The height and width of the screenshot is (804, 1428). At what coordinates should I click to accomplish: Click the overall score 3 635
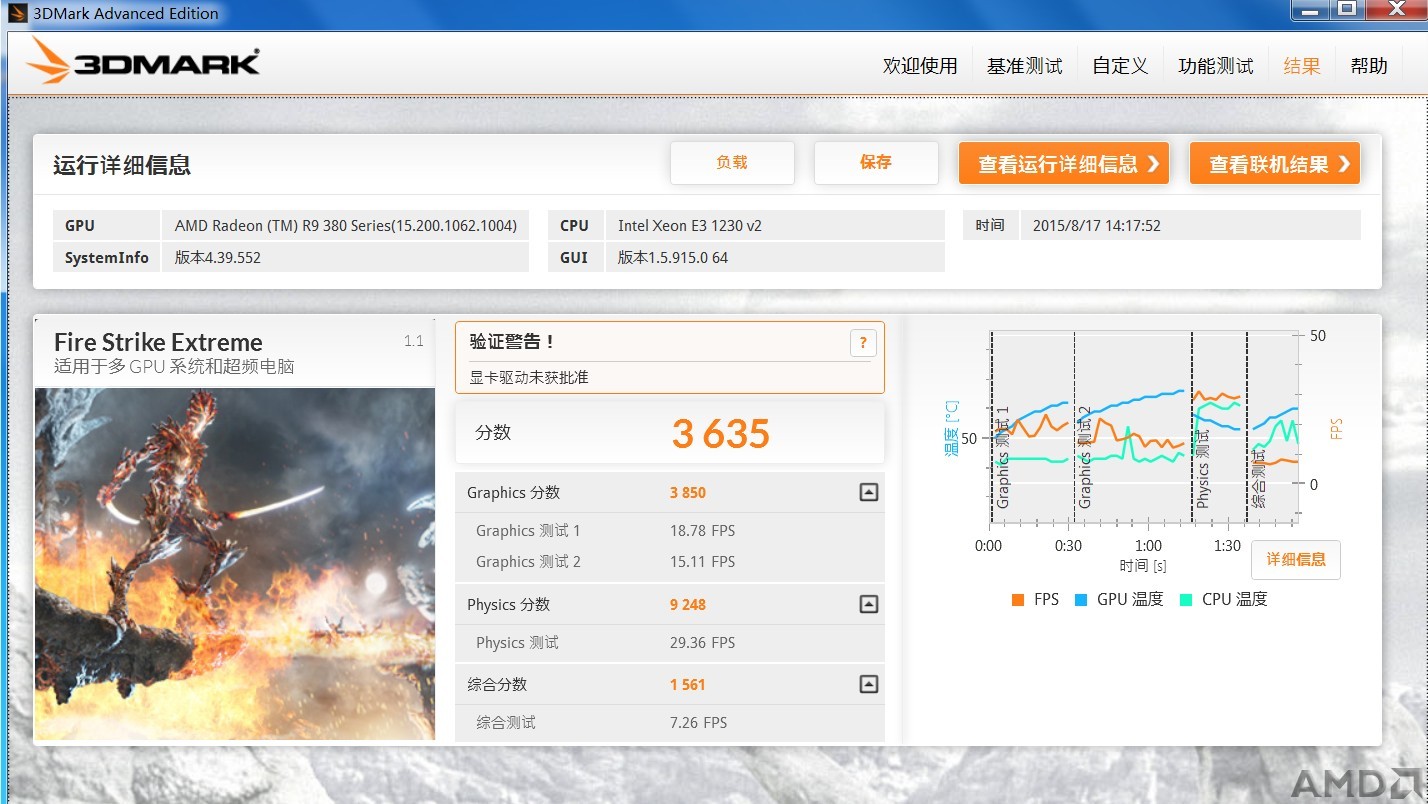(721, 434)
